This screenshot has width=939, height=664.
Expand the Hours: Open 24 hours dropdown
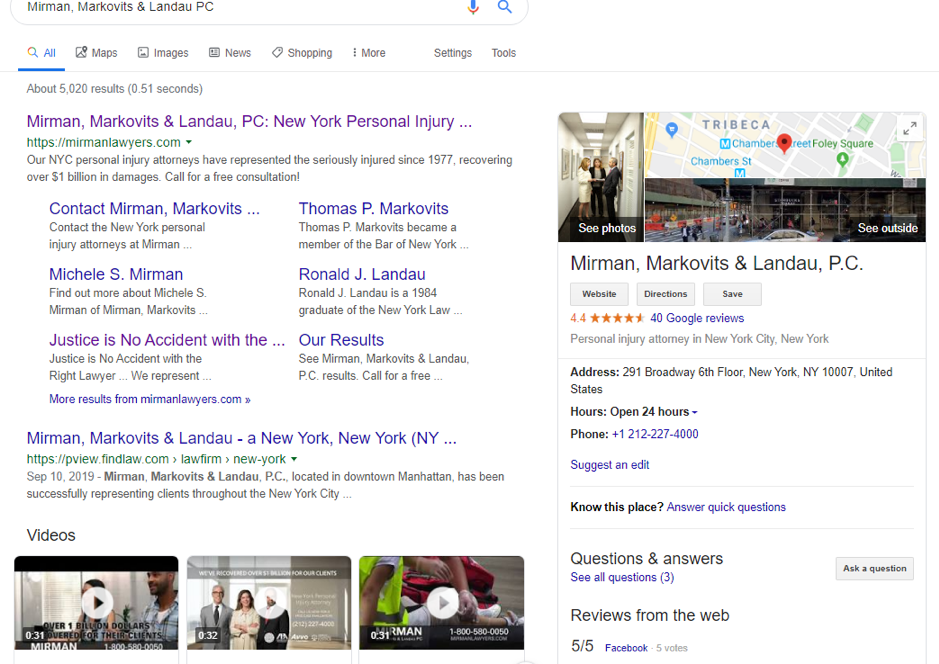tap(695, 413)
